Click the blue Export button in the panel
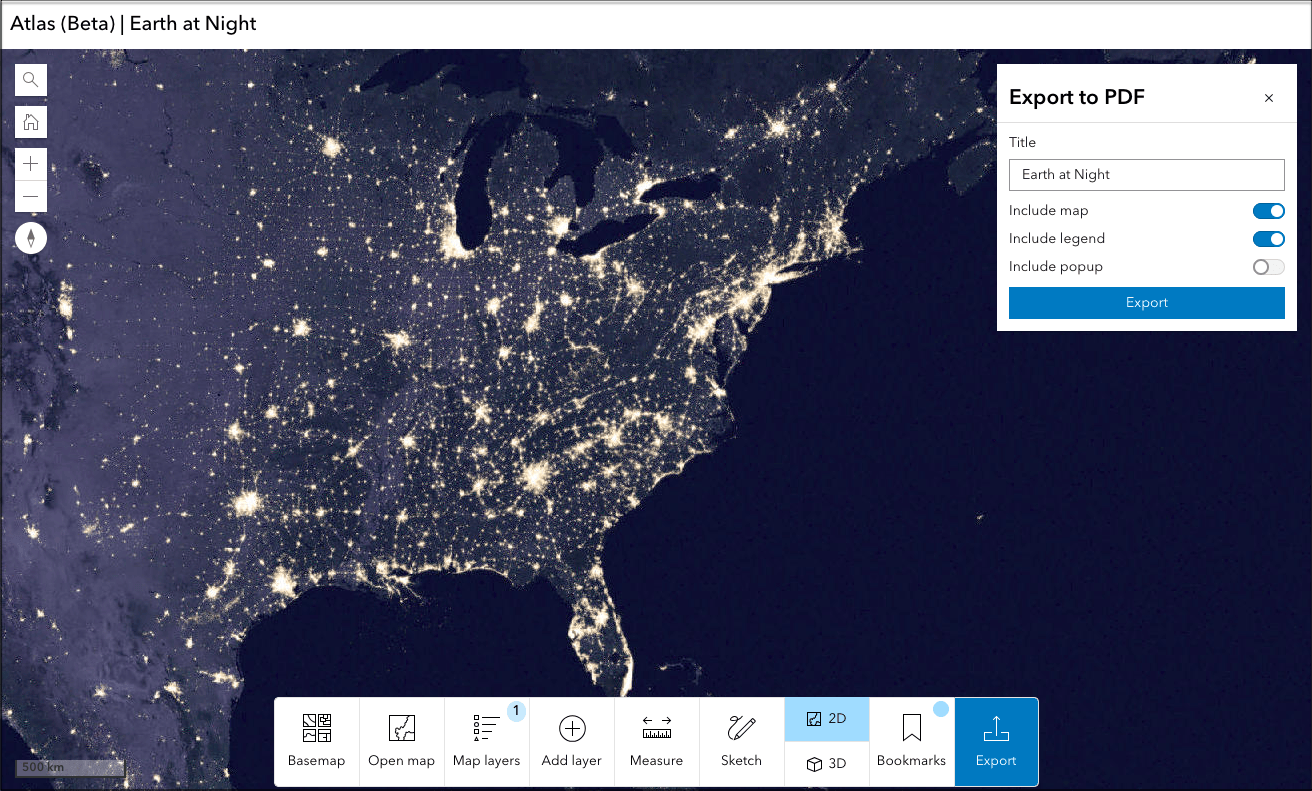 click(x=1146, y=303)
